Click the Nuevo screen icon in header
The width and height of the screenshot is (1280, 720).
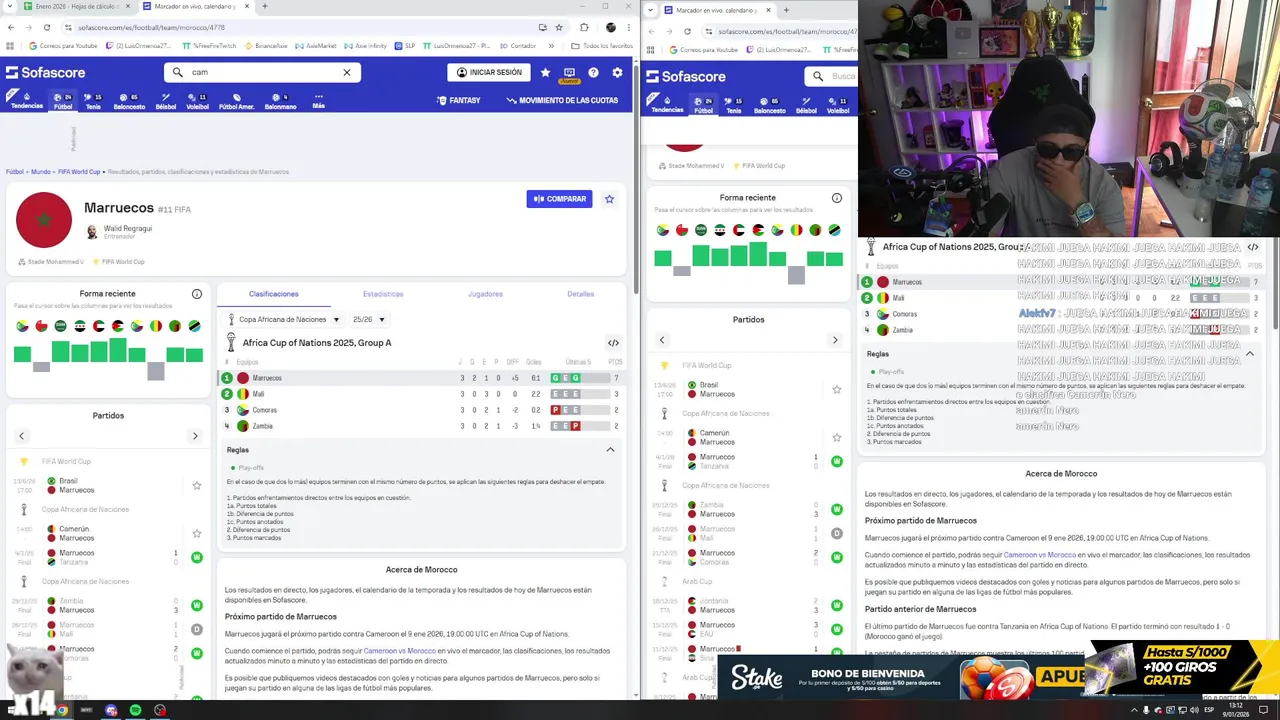coord(569,74)
